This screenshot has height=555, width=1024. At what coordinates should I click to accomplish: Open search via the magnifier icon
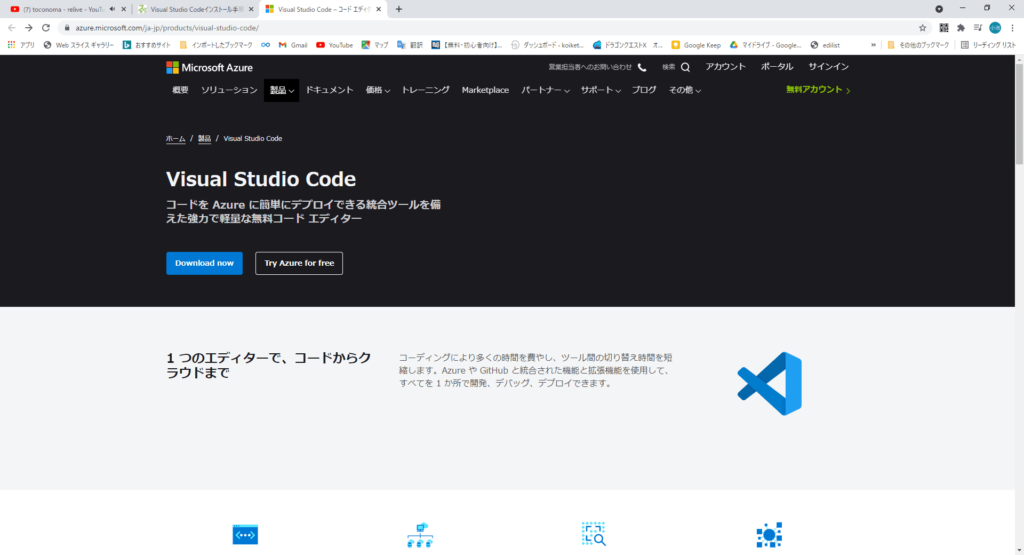685,67
